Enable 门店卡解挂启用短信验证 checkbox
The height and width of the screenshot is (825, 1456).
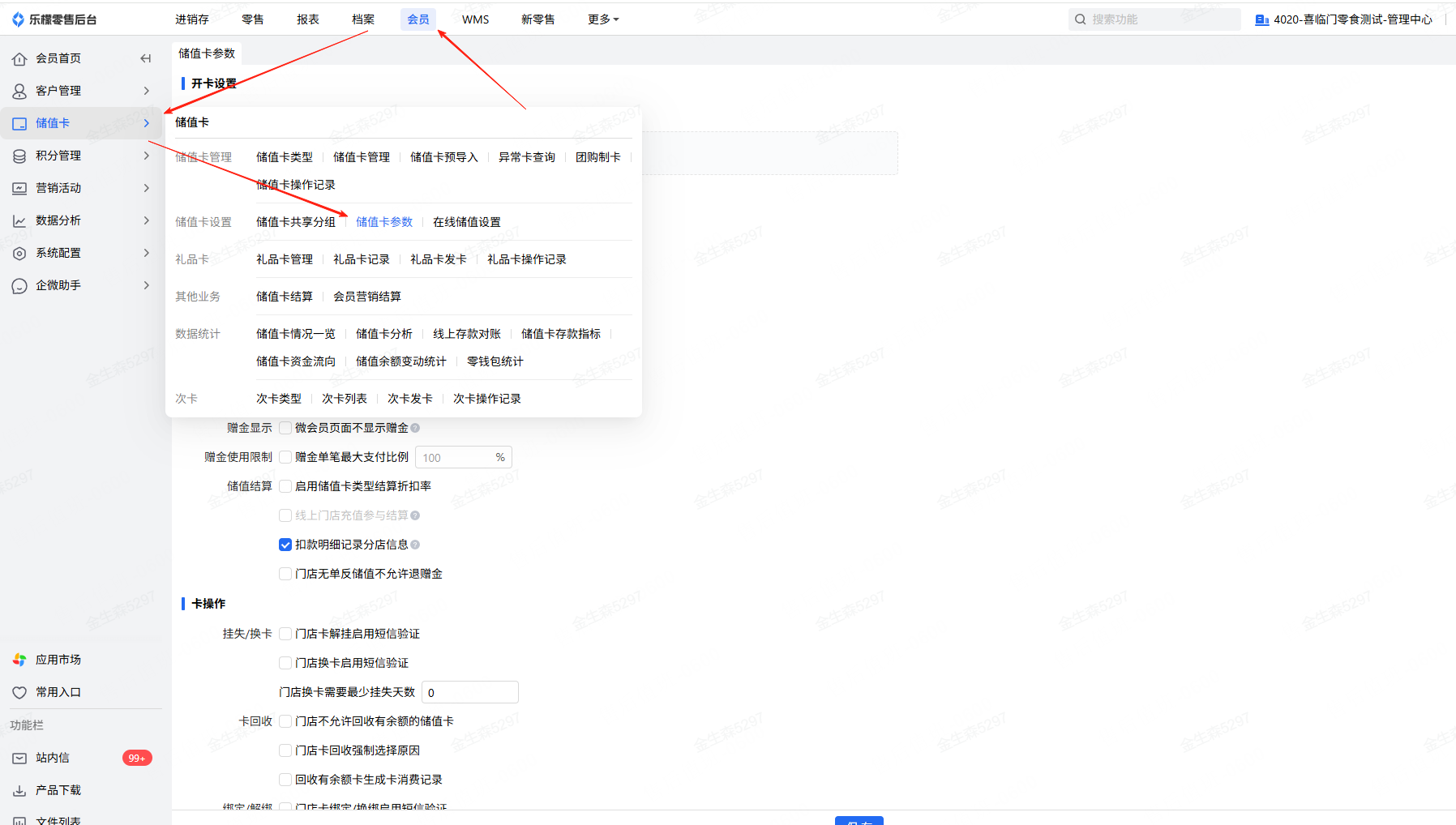pos(285,634)
